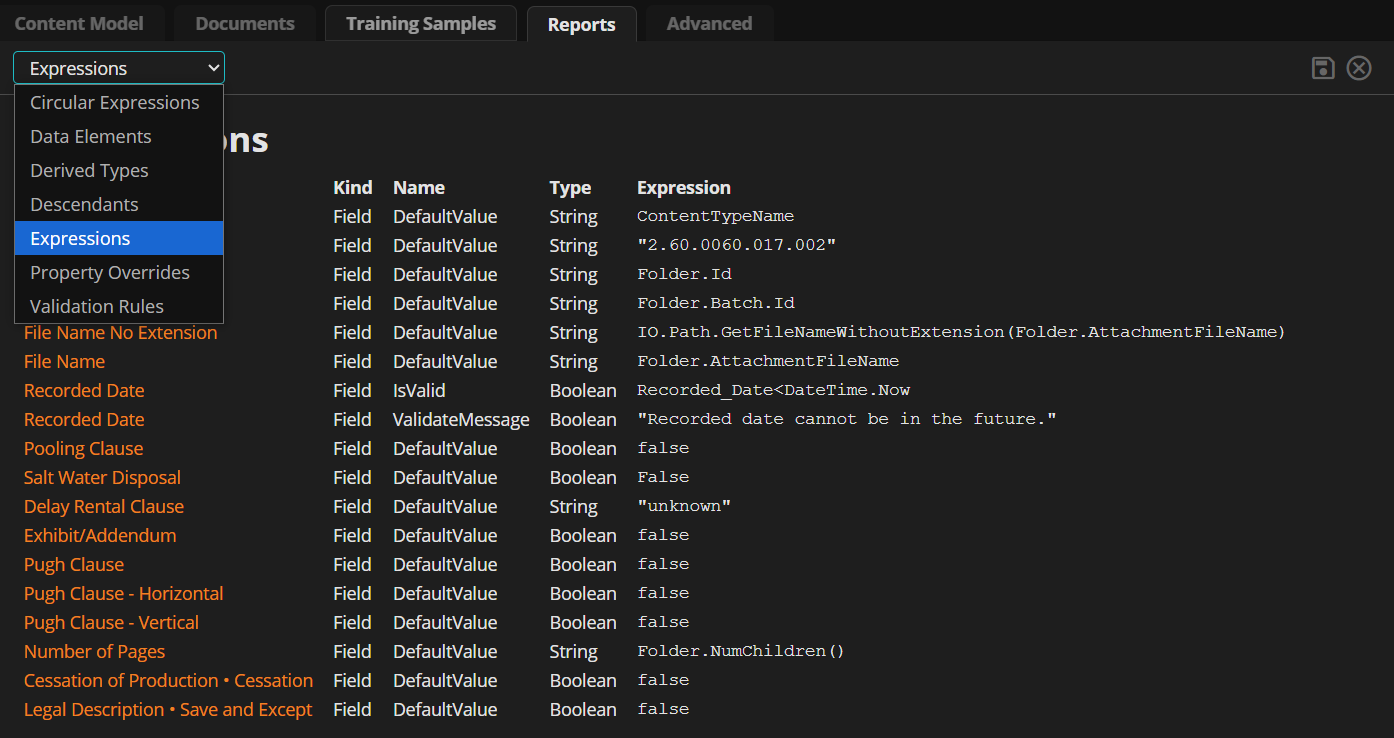
Task: Open Legal Description • Save and Except link
Action: click(168, 710)
